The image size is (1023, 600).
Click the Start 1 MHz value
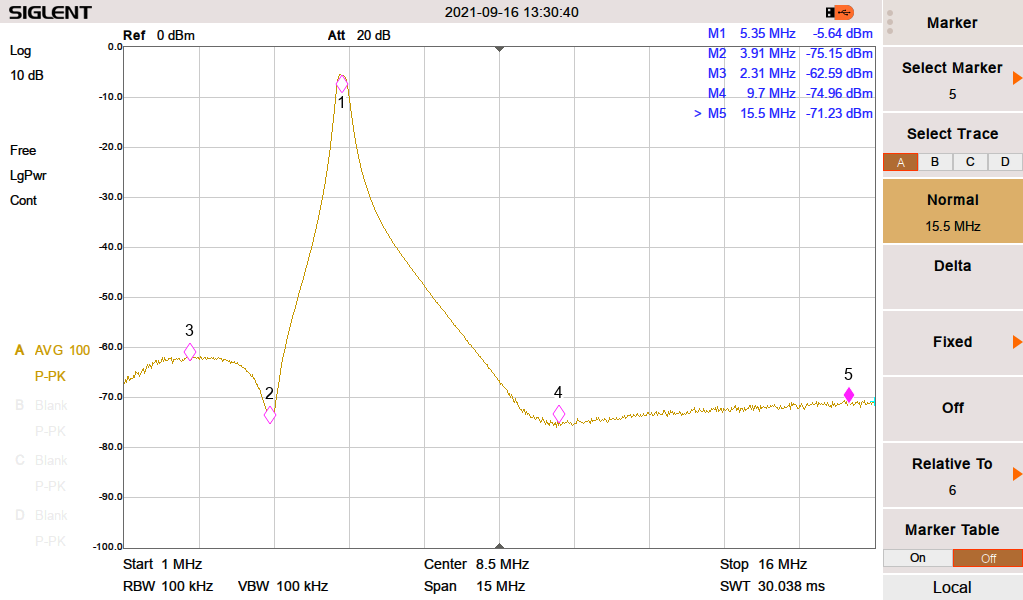coord(162,564)
